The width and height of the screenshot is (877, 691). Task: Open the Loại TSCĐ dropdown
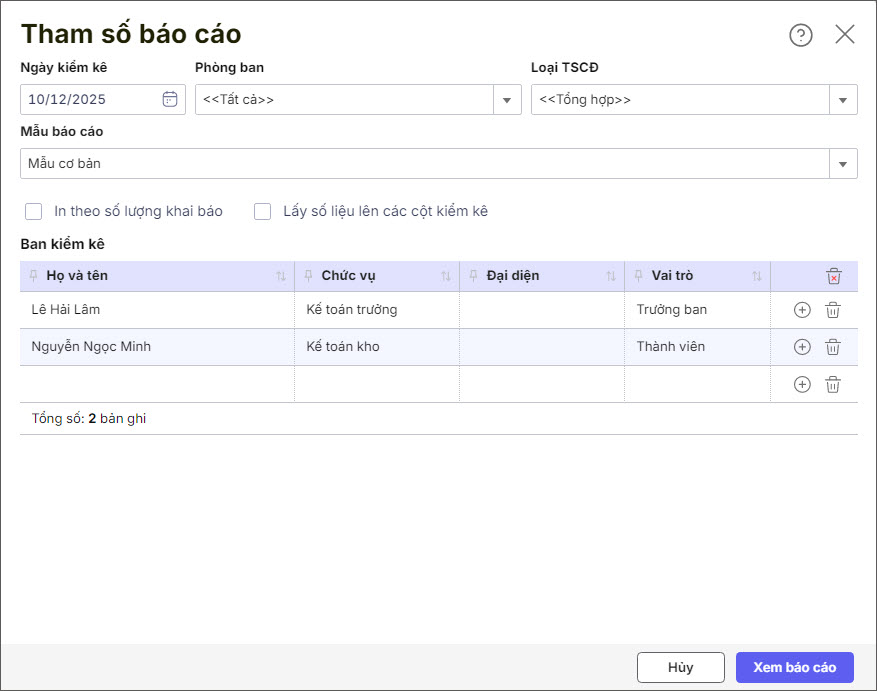click(843, 100)
